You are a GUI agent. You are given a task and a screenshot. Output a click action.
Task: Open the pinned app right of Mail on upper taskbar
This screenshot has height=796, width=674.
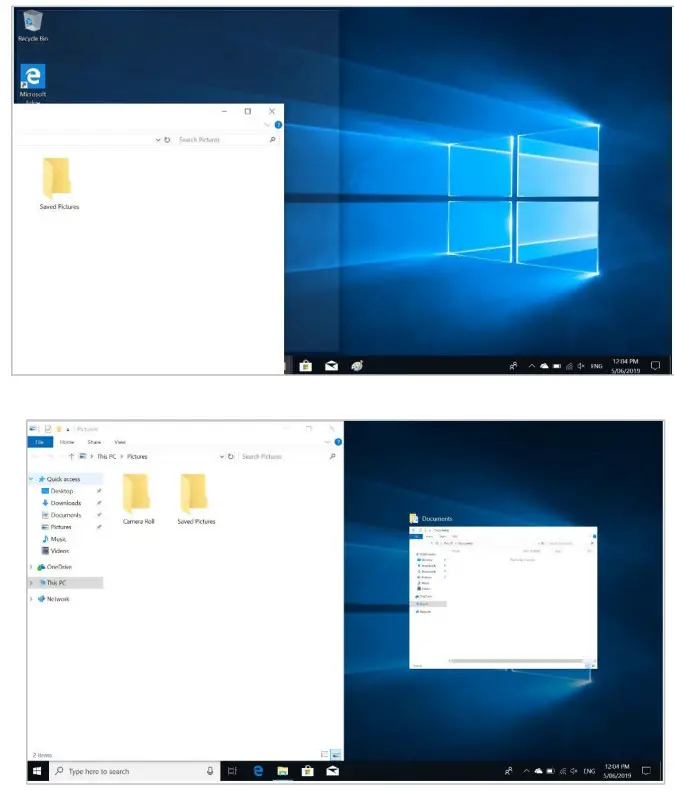point(357,366)
